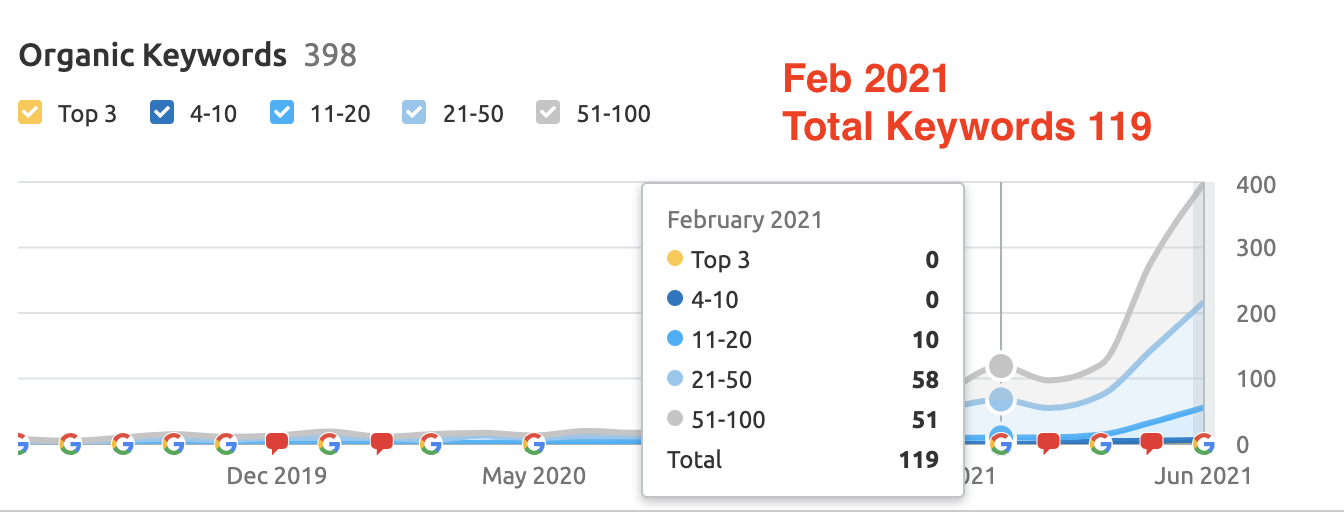Open the red note icon above Dec 2019
This screenshot has height=528, width=1344.
(277, 442)
